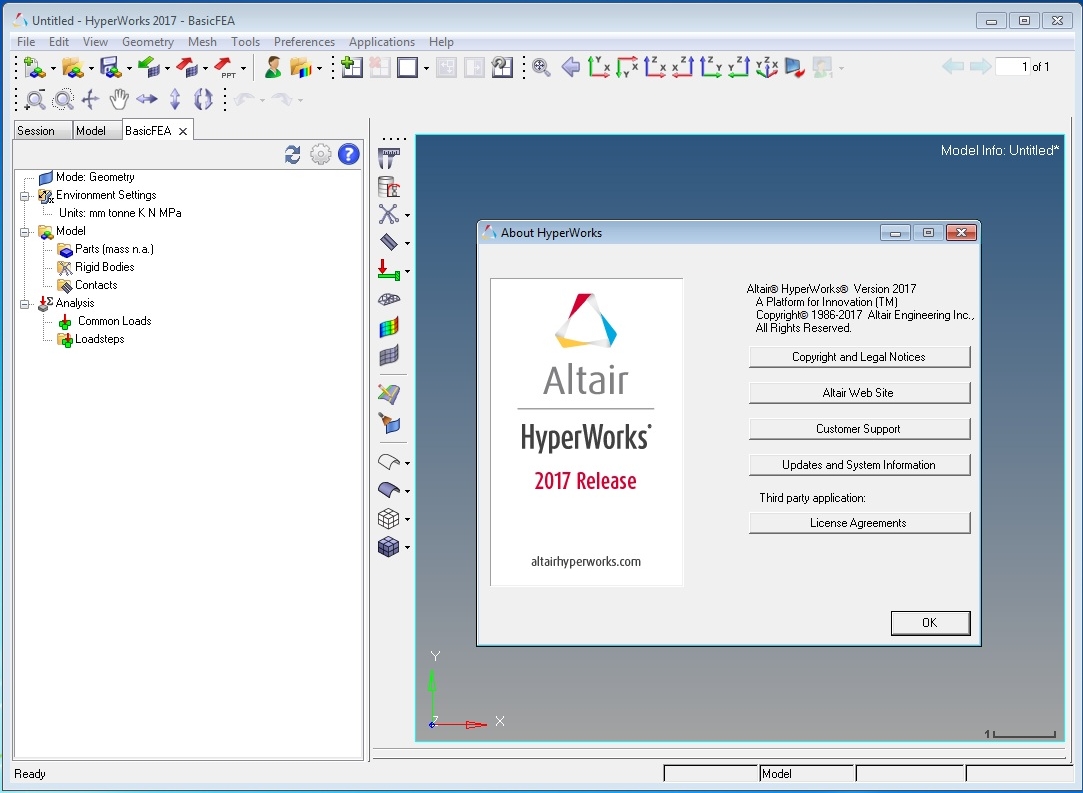This screenshot has width=1083, height=793.
Task: Click the Add Page green-plus icon
Action: tap(352, 67)
